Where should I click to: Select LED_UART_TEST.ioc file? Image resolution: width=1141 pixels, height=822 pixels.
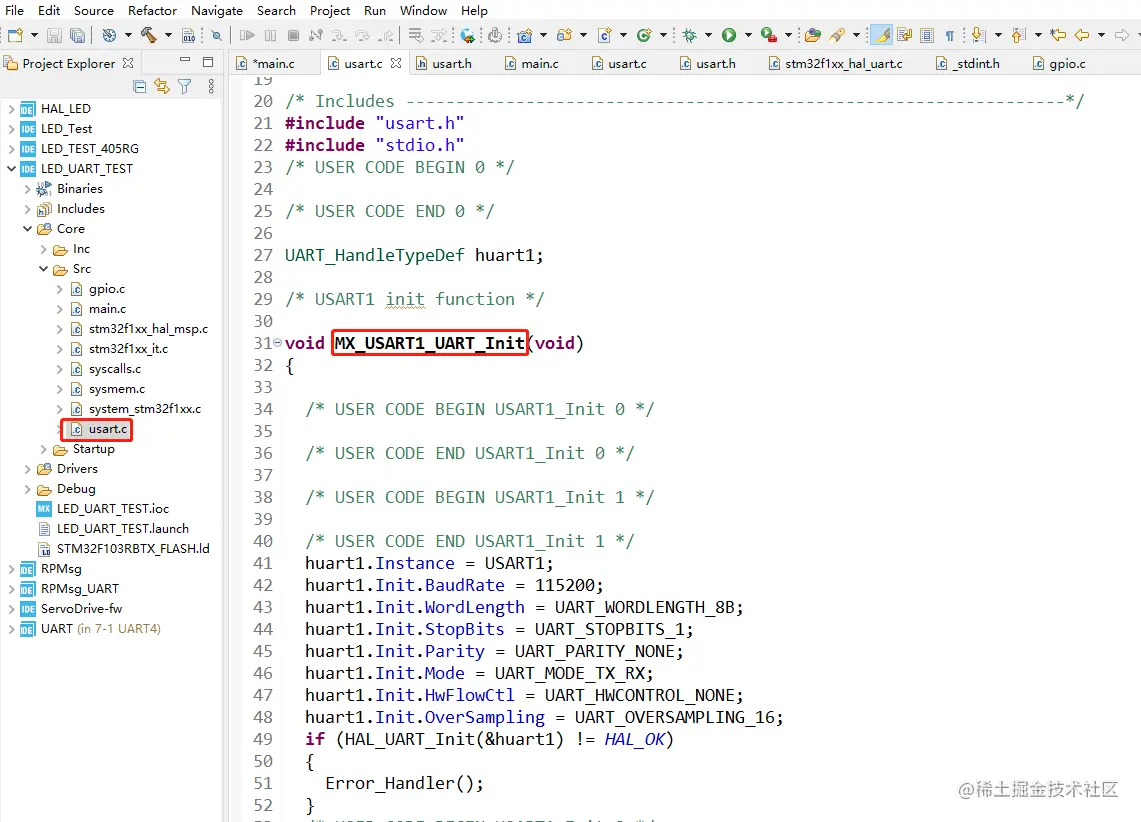coord(103,508)
